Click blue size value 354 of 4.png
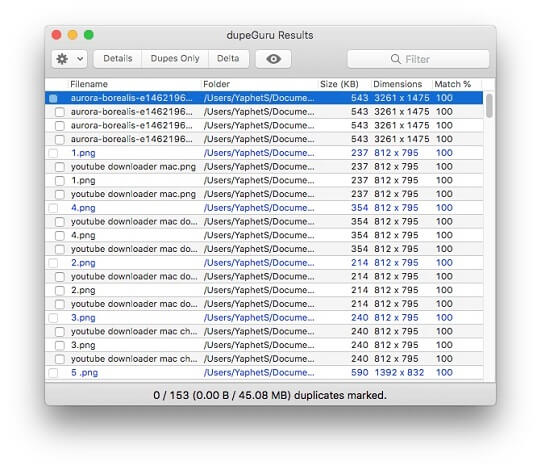 click(x=360, y=208)
